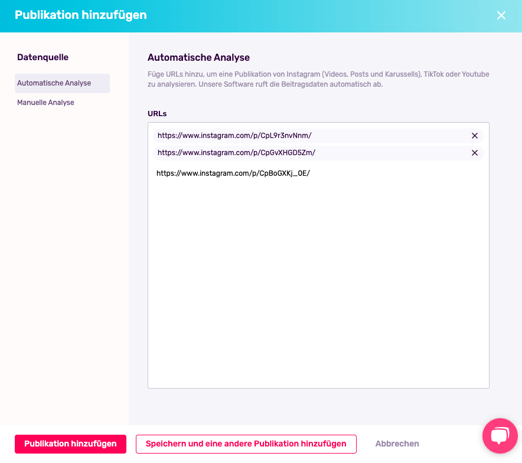This screenshot has height=463, width=522.
Task: Click the sentence starting 'Unsere Software ruft'
Action: (290, 84)
